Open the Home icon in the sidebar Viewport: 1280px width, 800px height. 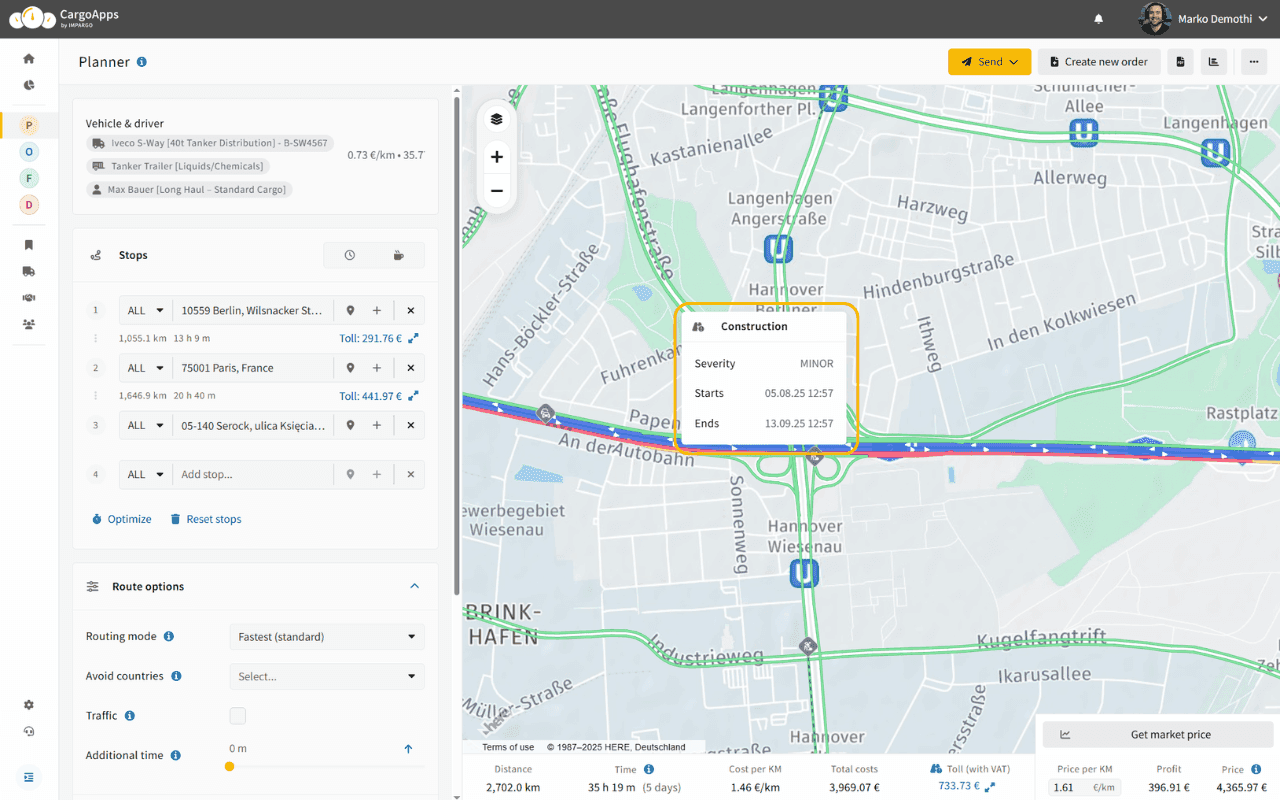[28, 58]
